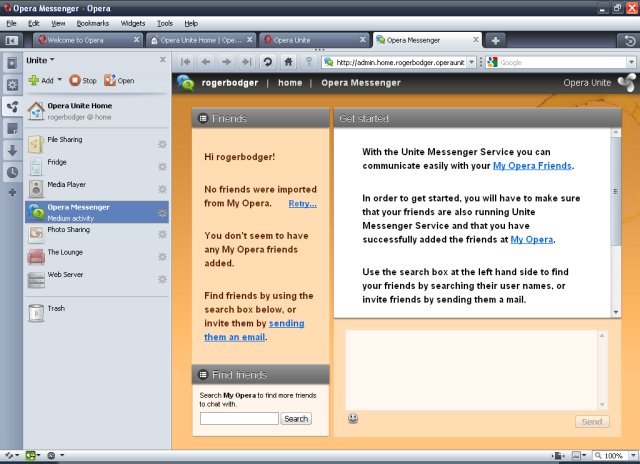Open File Sharing settings gear
640x464 pixels.
pyautogui.click(x=162, y=145)
